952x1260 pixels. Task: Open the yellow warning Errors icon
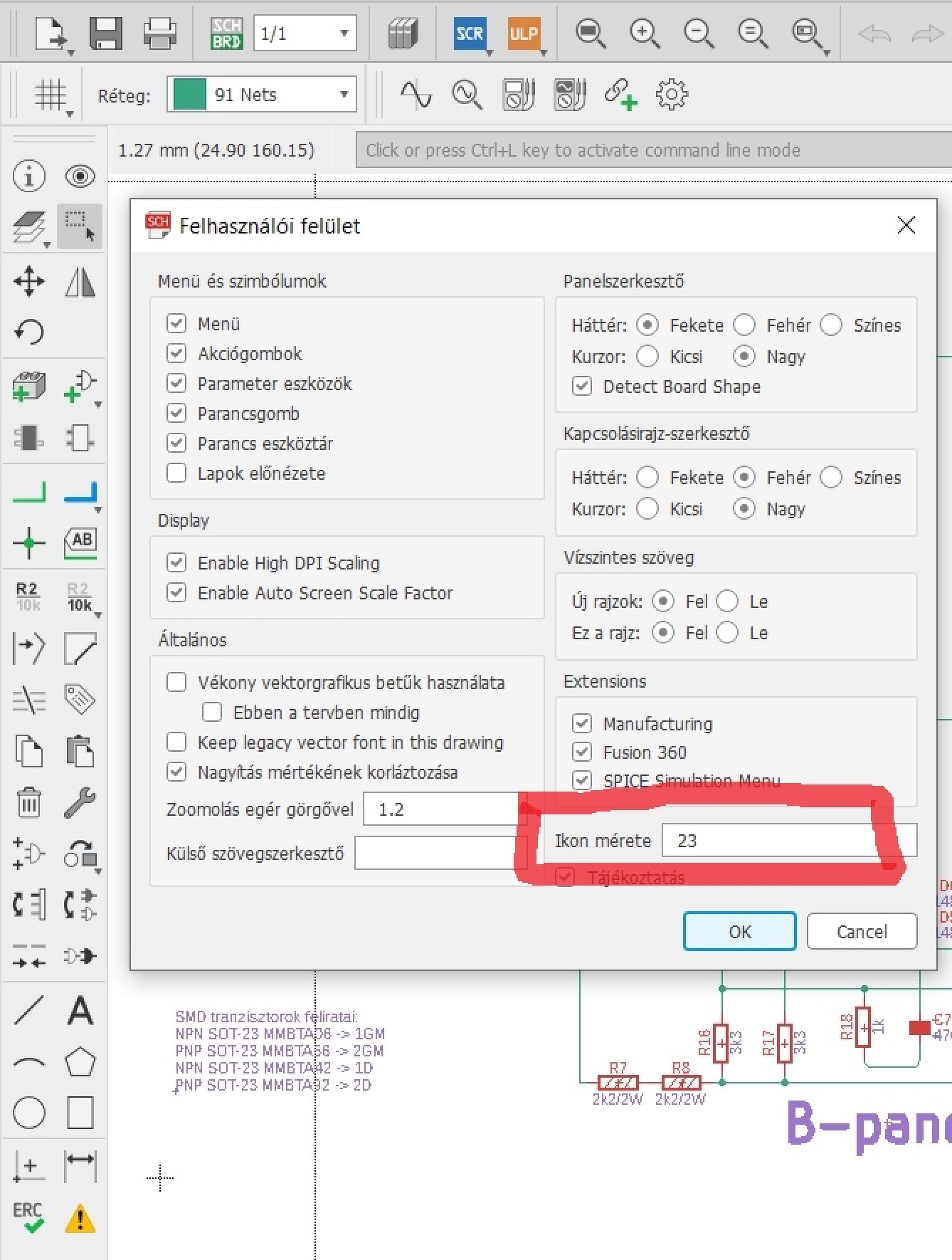click(80, 1218)
